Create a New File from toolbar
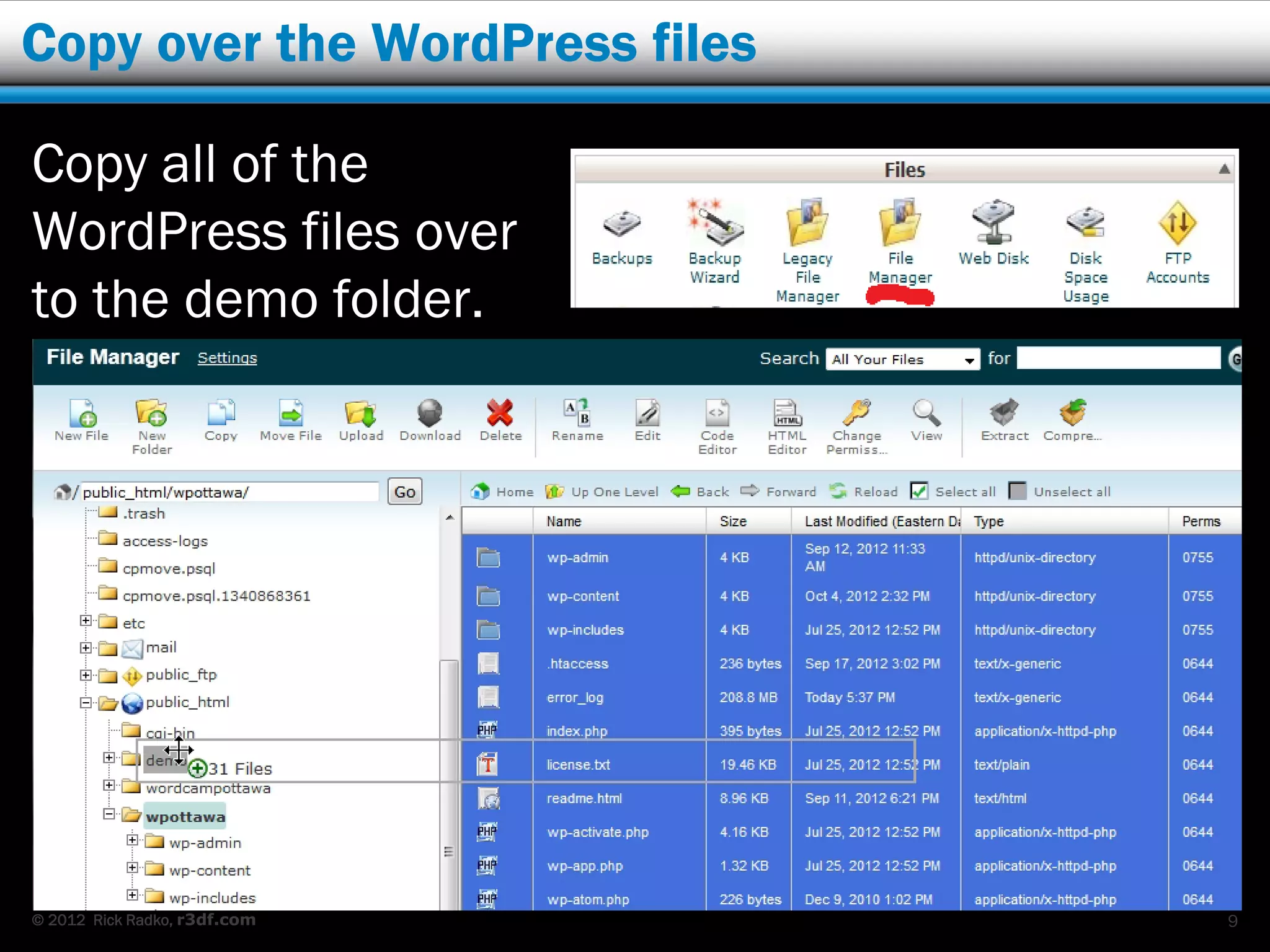The height and width of the screenshot is (952, 1270). [82, 420]
